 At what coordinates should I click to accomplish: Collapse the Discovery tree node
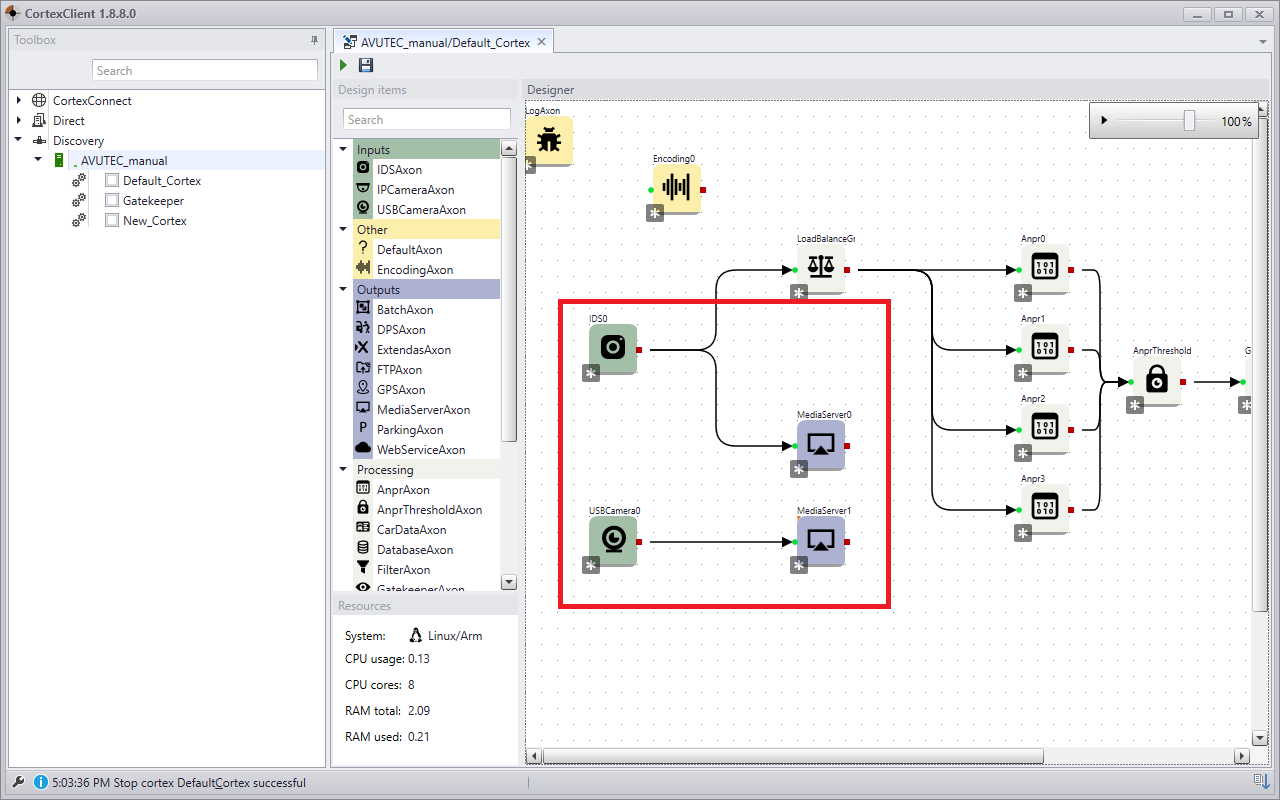[19, 141]
